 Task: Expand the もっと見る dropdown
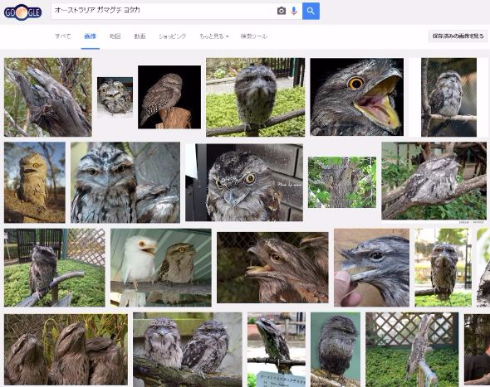coord(214,36)
